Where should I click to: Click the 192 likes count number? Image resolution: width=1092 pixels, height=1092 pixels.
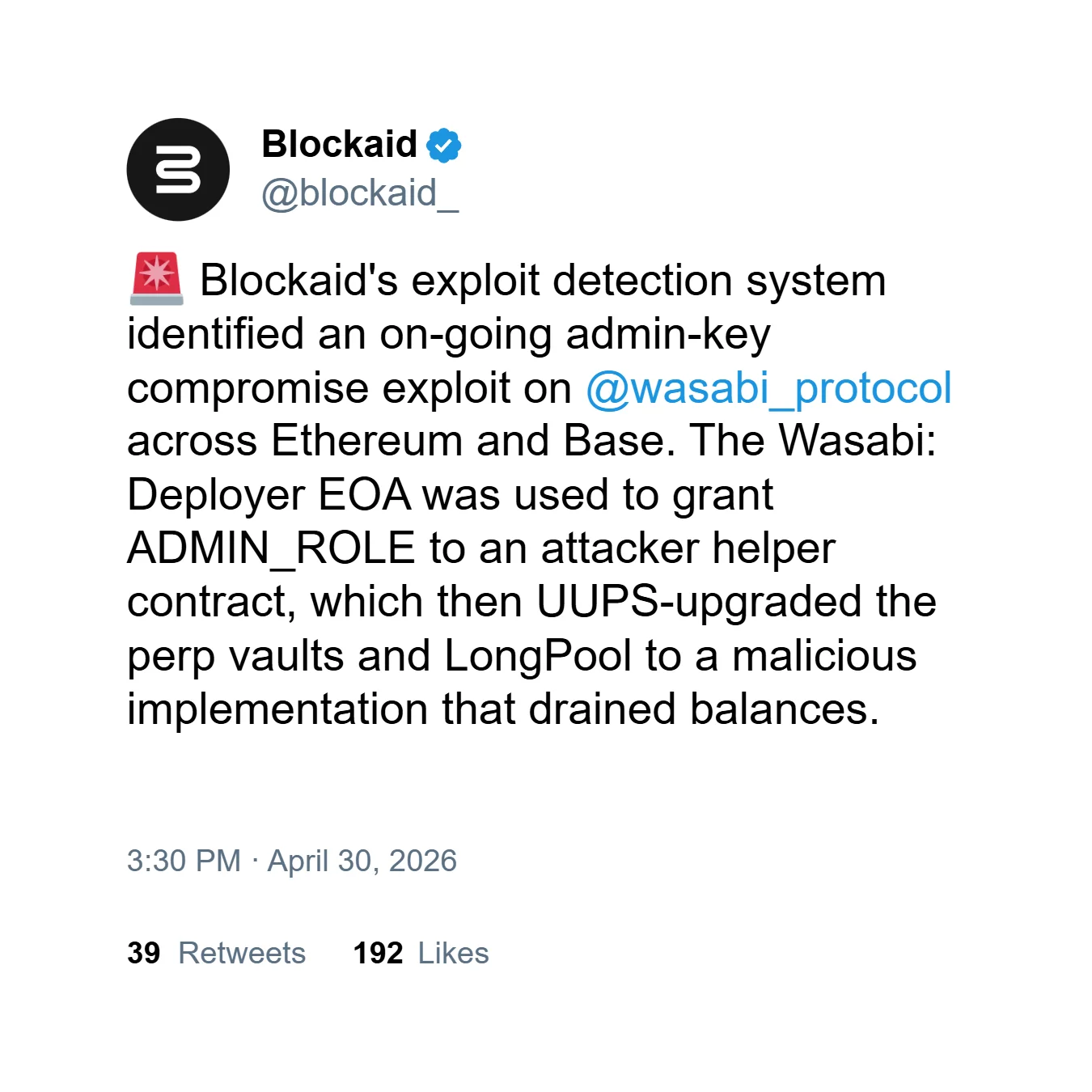tap(378, 953)
